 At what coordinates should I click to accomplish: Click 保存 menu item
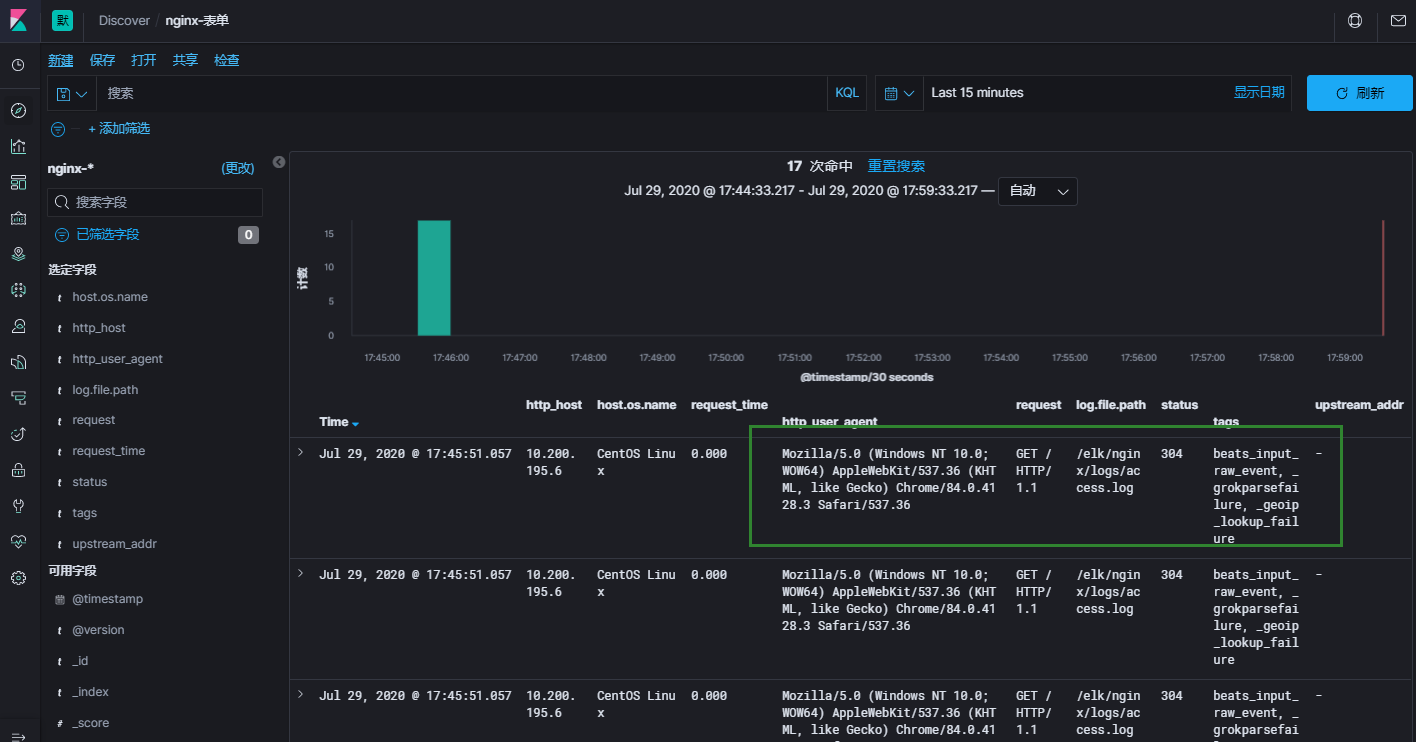(x=102, y=60)
